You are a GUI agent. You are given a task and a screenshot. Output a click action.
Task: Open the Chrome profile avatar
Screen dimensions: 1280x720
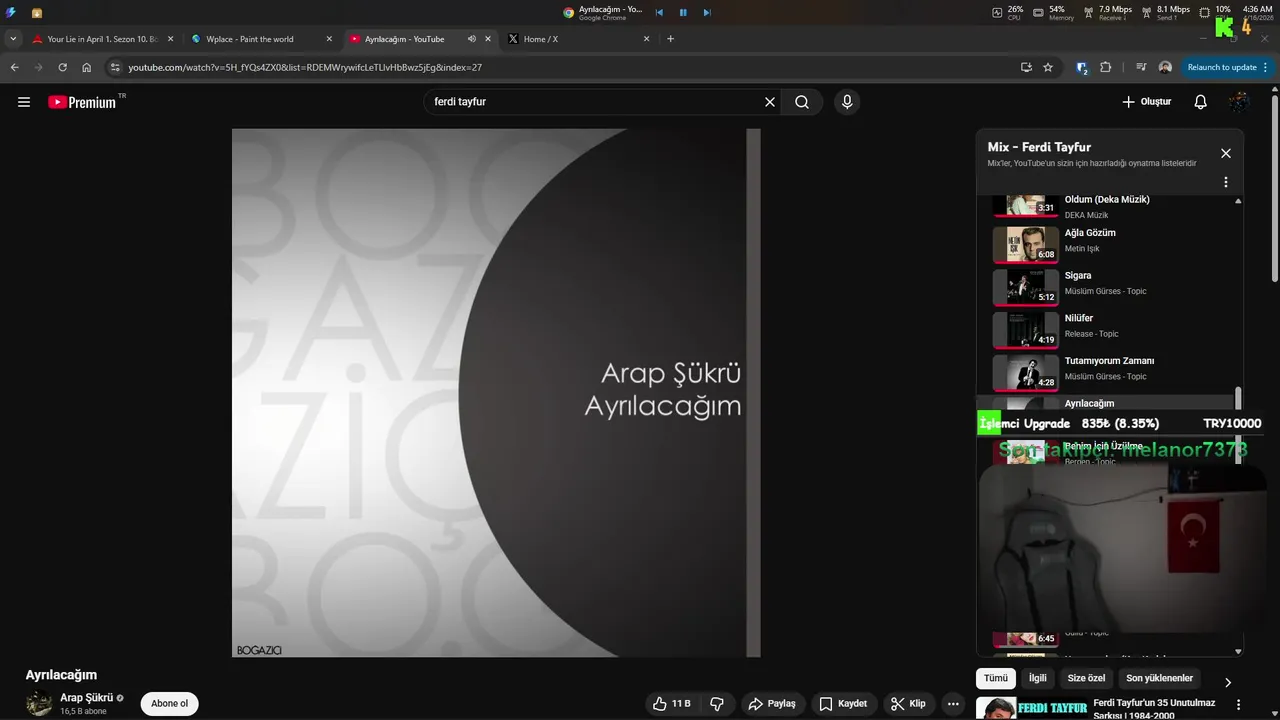point(1165,67)
